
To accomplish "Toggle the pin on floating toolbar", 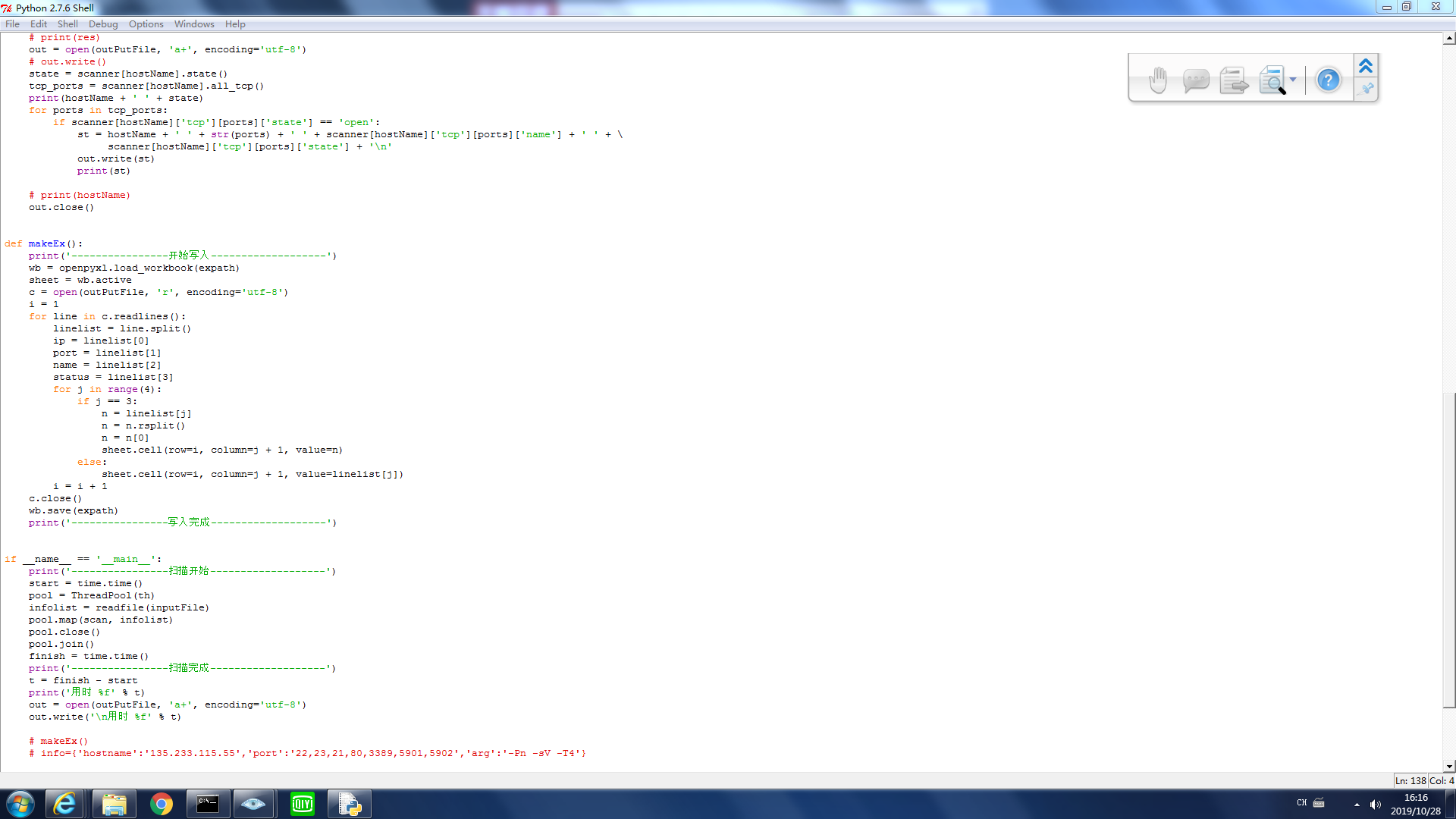I will point(1367,89).
